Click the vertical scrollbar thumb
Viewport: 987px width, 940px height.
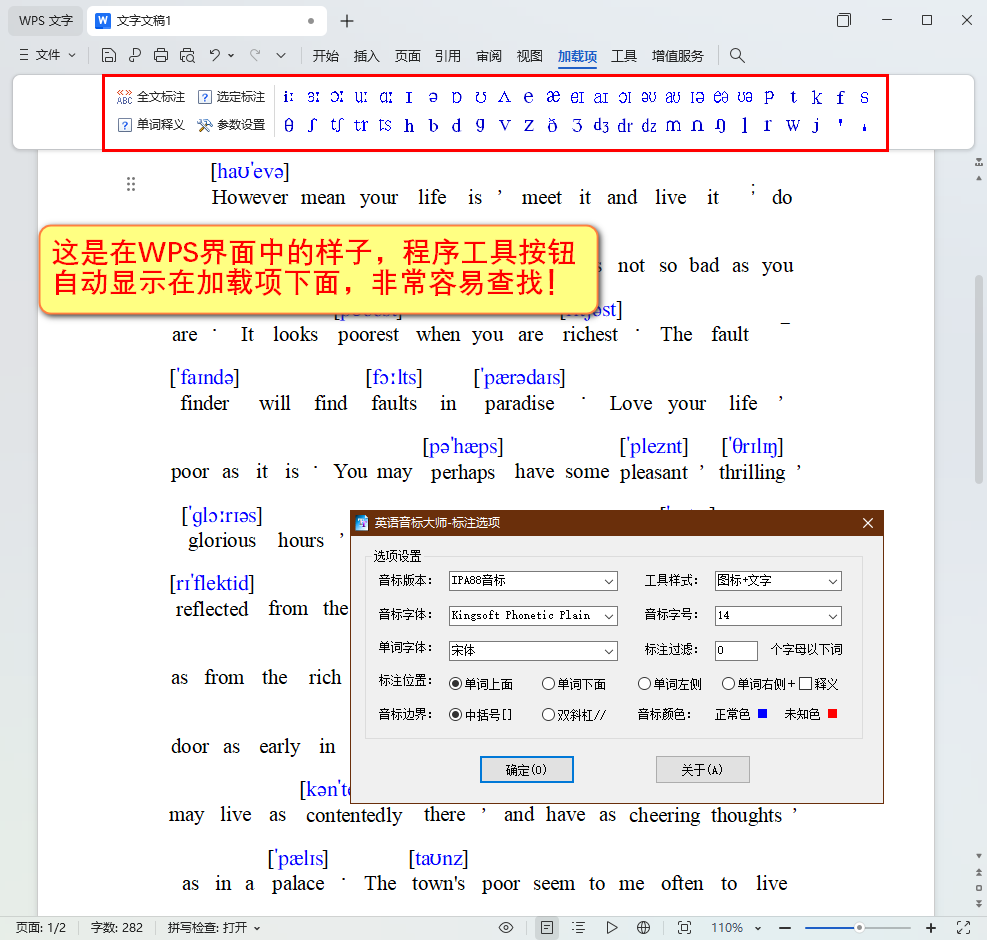[978, 379]
